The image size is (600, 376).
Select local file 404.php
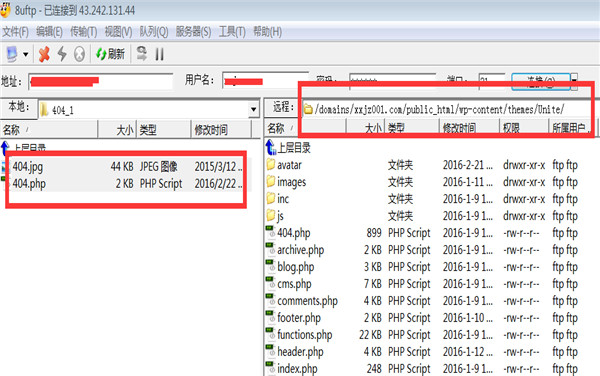[29, 184]
